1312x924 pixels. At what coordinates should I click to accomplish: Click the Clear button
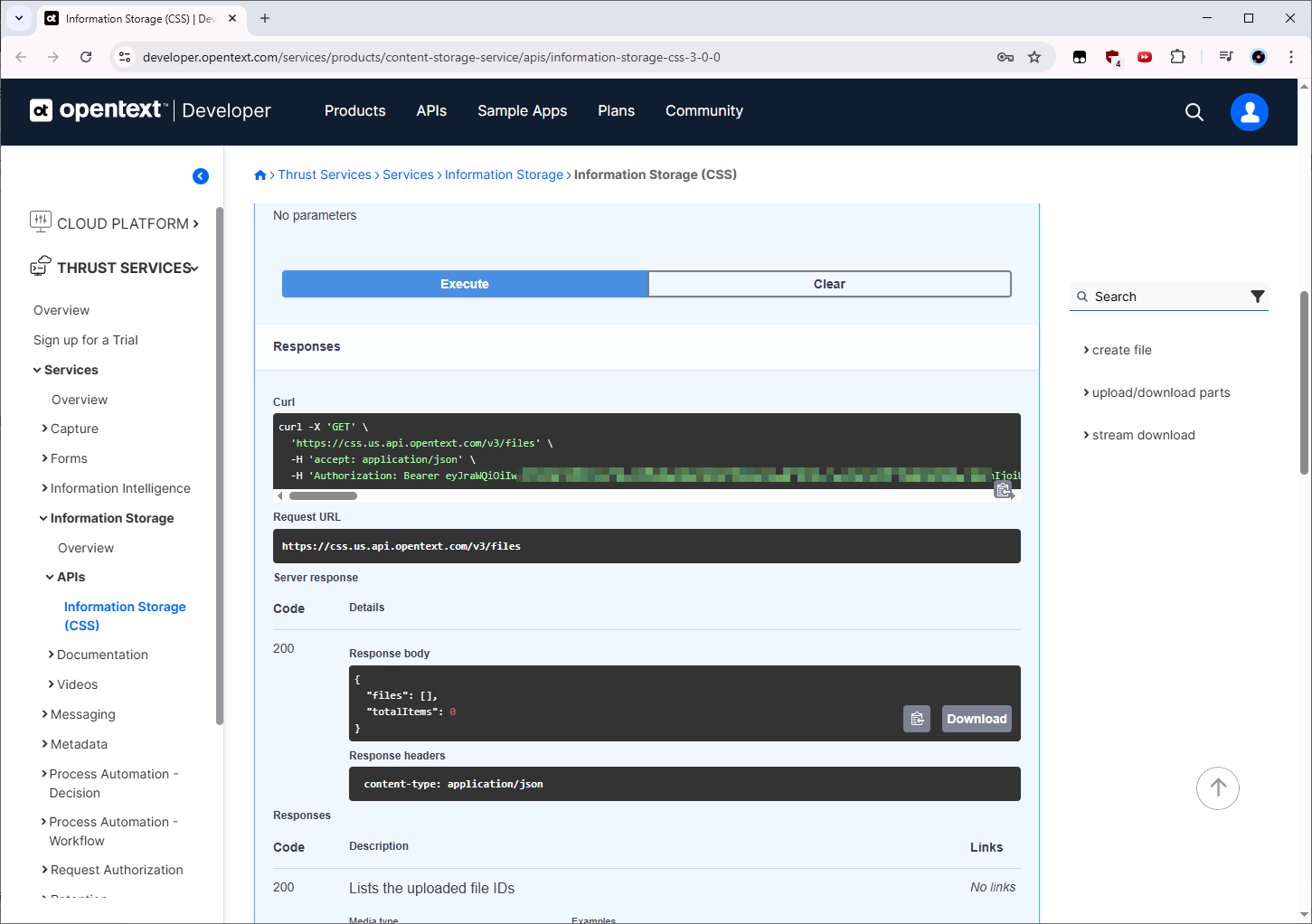point(829,284)
